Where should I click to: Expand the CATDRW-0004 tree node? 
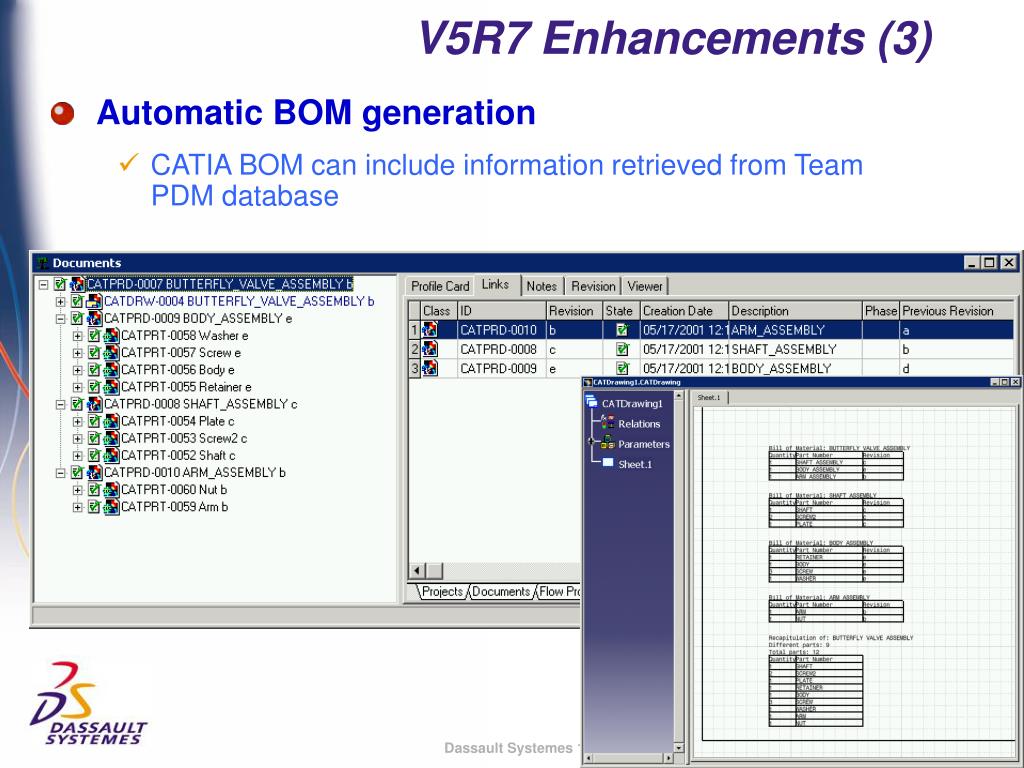(60, 302)
